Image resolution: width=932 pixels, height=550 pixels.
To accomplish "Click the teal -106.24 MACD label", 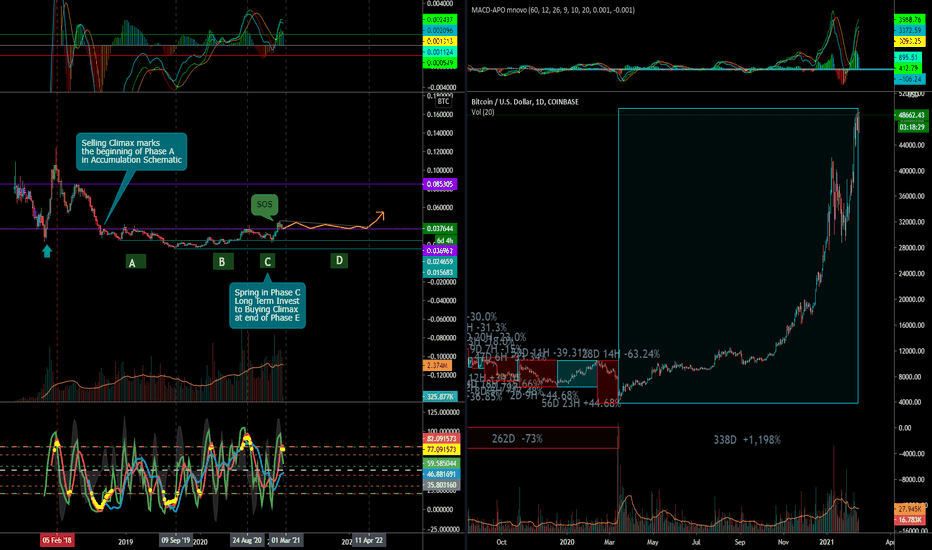I will point(911,79).
